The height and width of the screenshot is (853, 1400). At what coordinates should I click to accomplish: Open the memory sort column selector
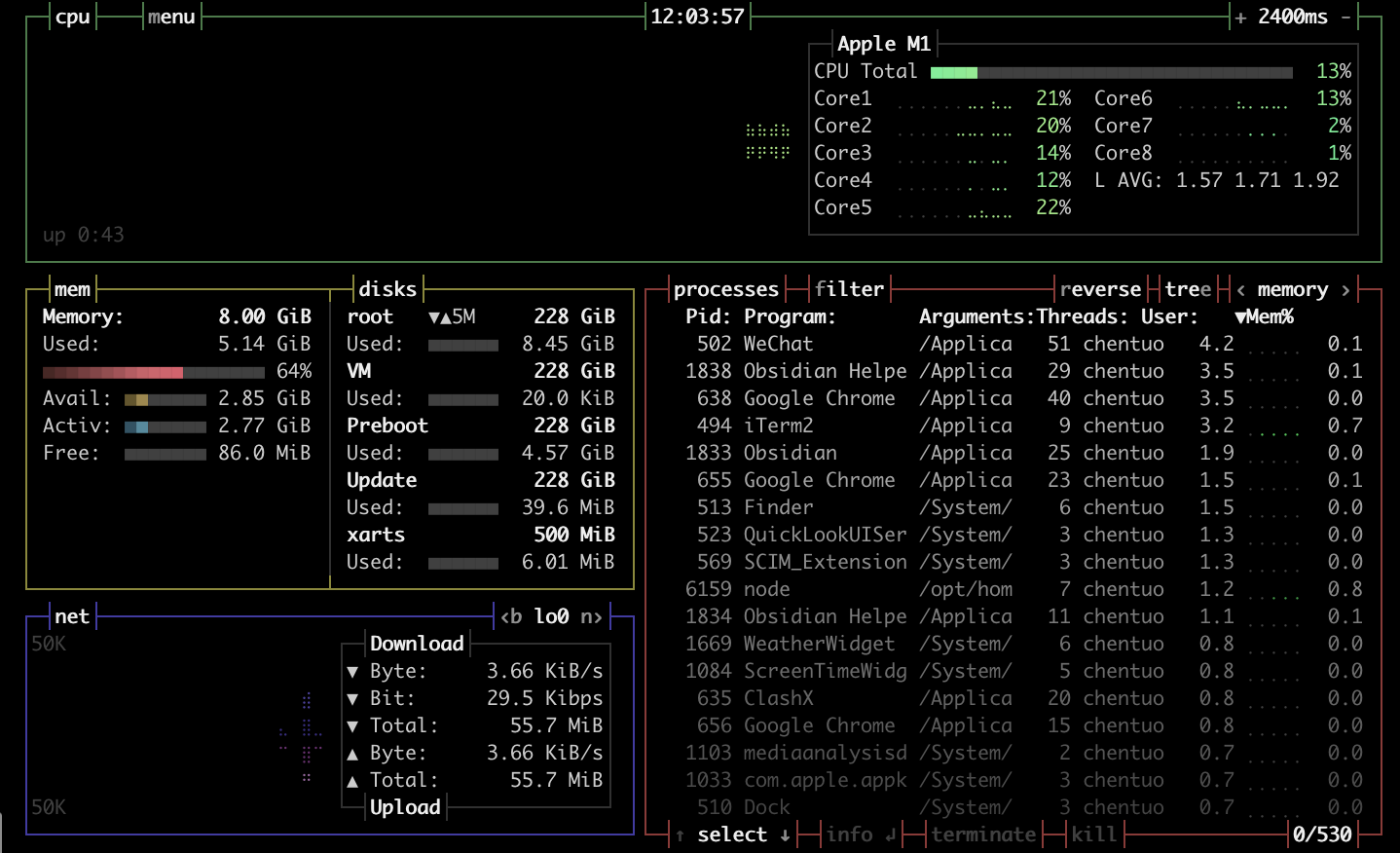[1292, 289]
